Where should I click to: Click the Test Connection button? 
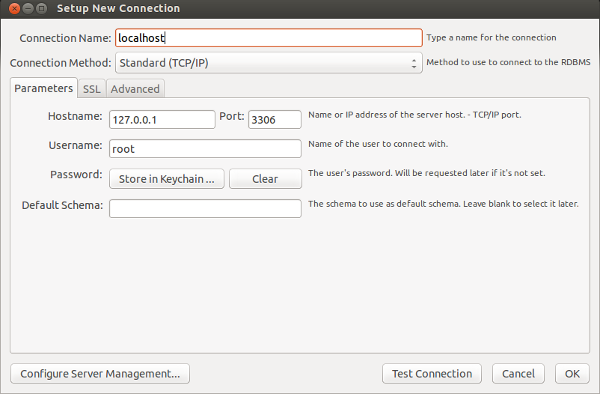(x=432, y=374)
